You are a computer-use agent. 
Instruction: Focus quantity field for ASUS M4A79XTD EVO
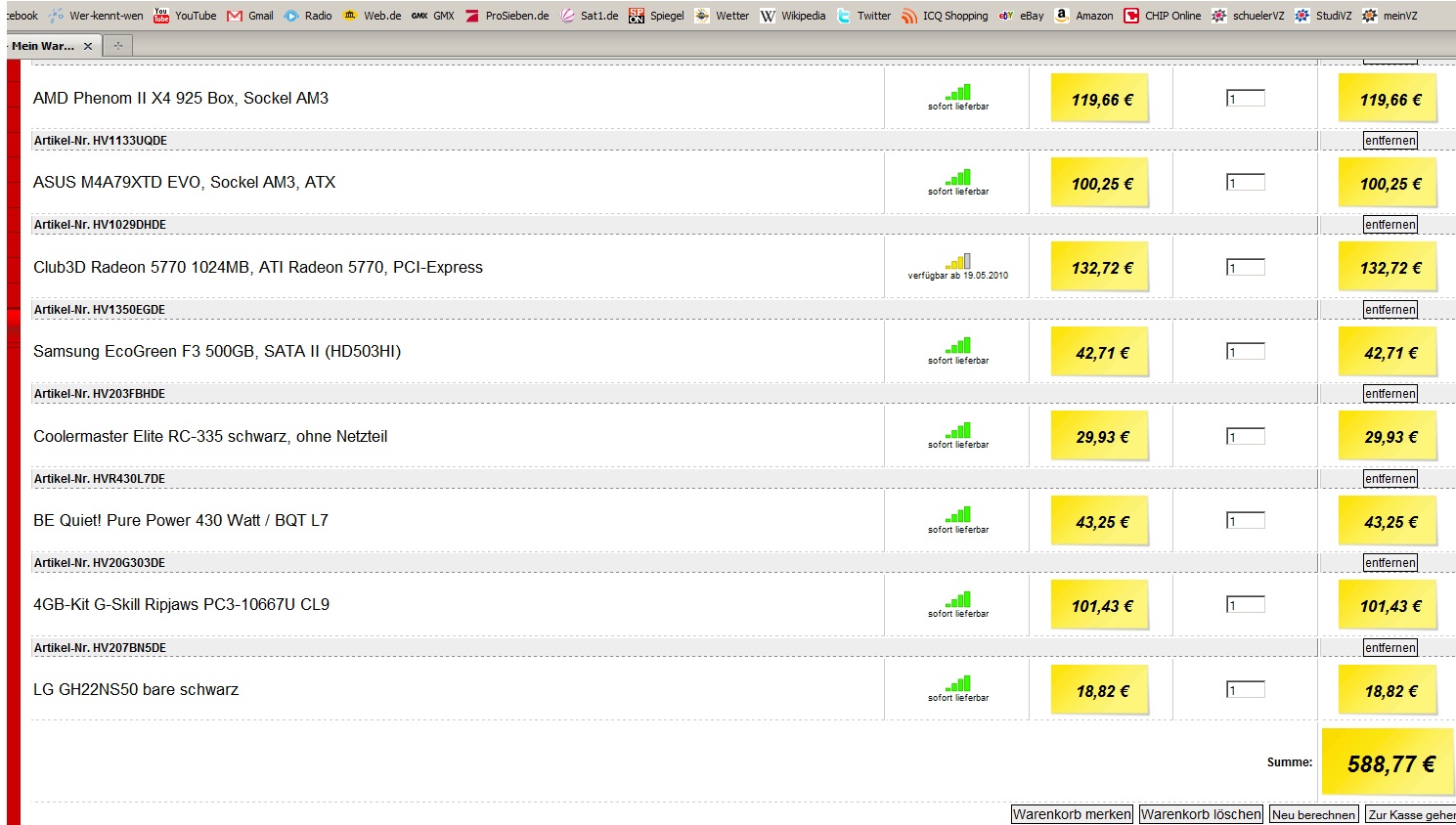pos(1246,182)
